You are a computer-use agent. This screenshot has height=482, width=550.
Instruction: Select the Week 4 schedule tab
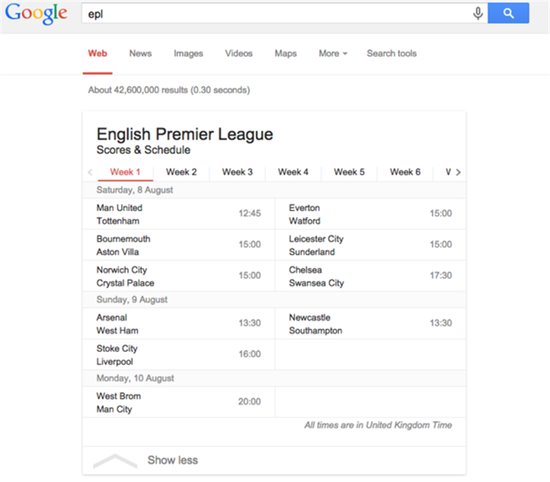coord(293,172)
